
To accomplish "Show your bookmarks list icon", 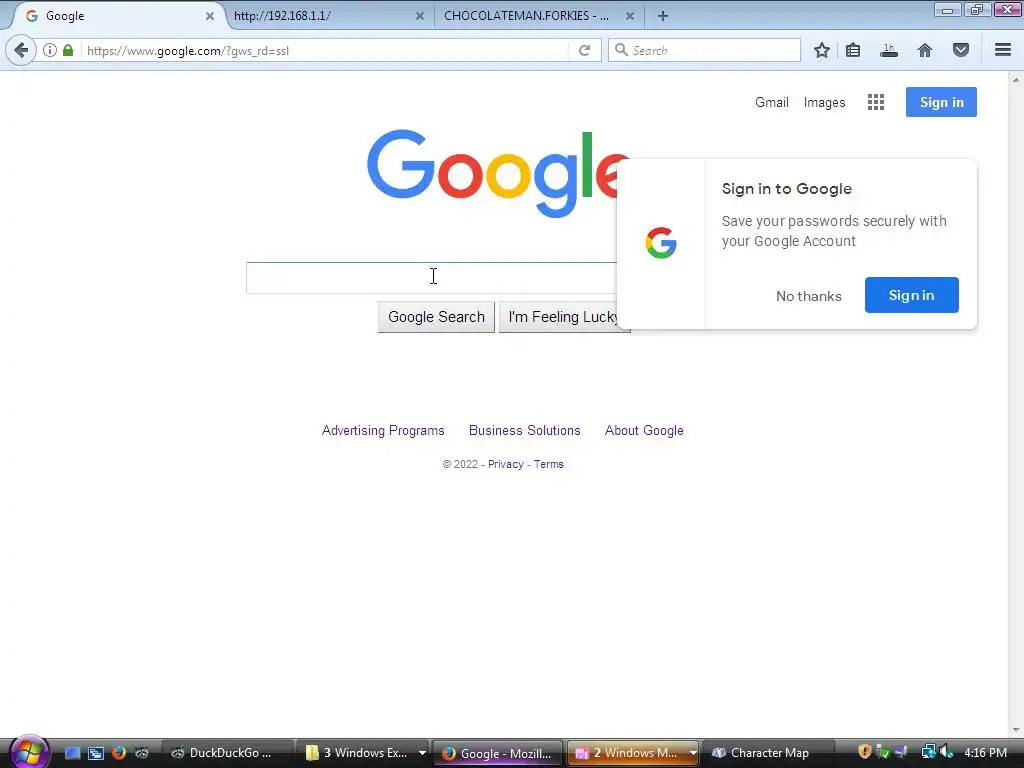I will point(853,50).
